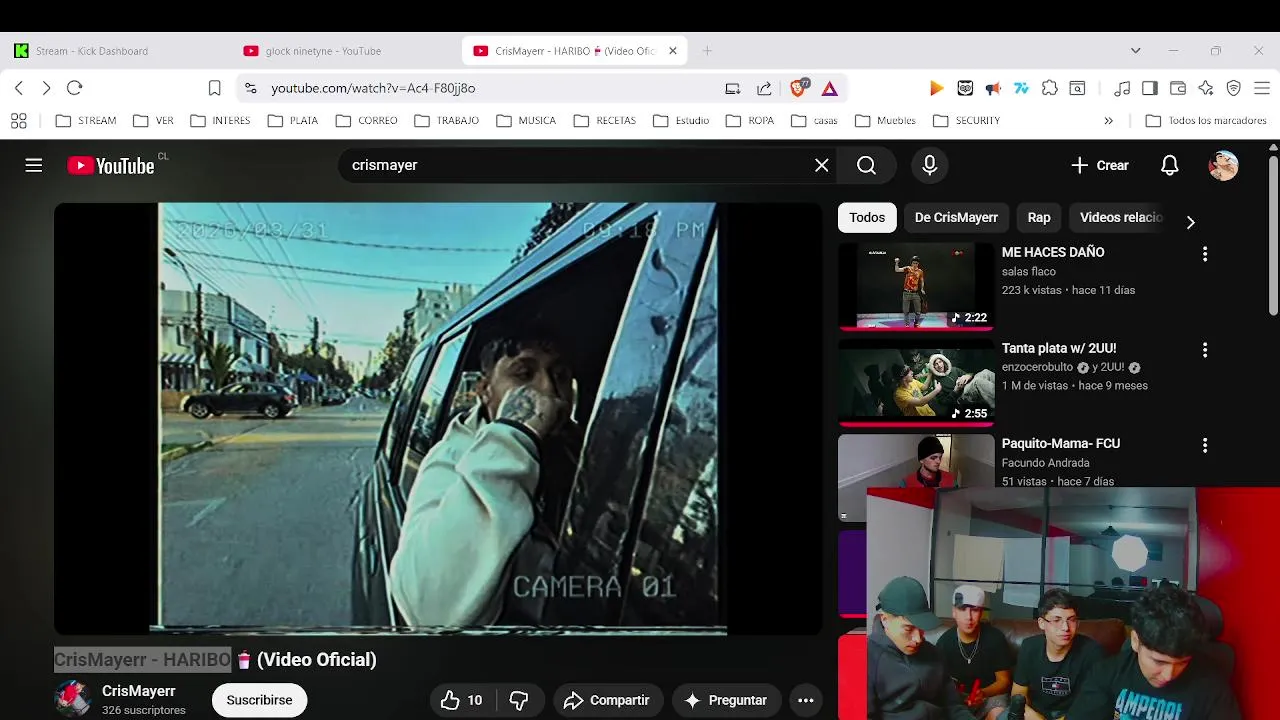This screenshot has height=720, width=1280.
Task: Select the De CrisMayerr filter chip
Action: (956, 217)
